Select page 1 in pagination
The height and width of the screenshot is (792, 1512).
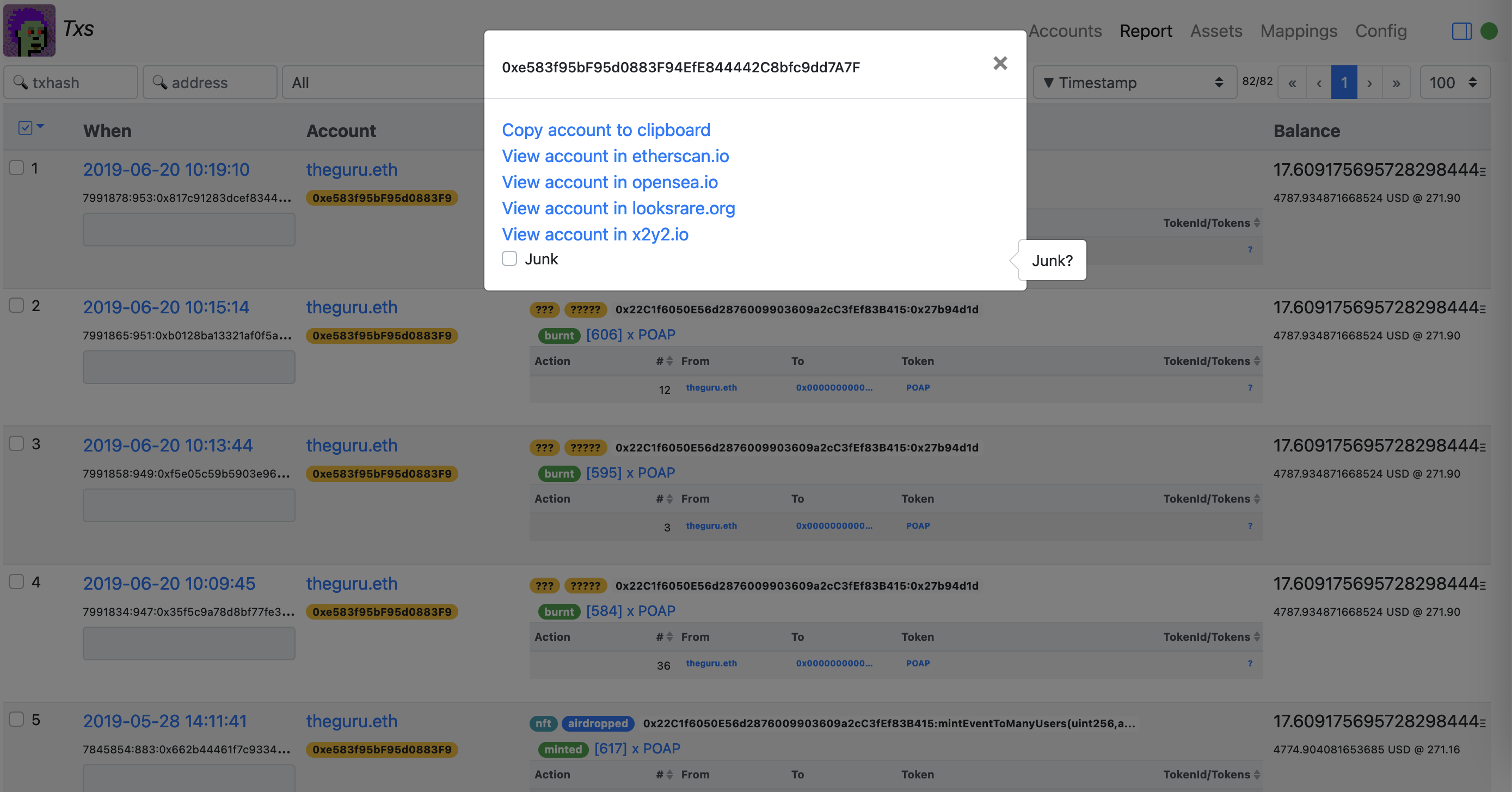[1344, 83]
